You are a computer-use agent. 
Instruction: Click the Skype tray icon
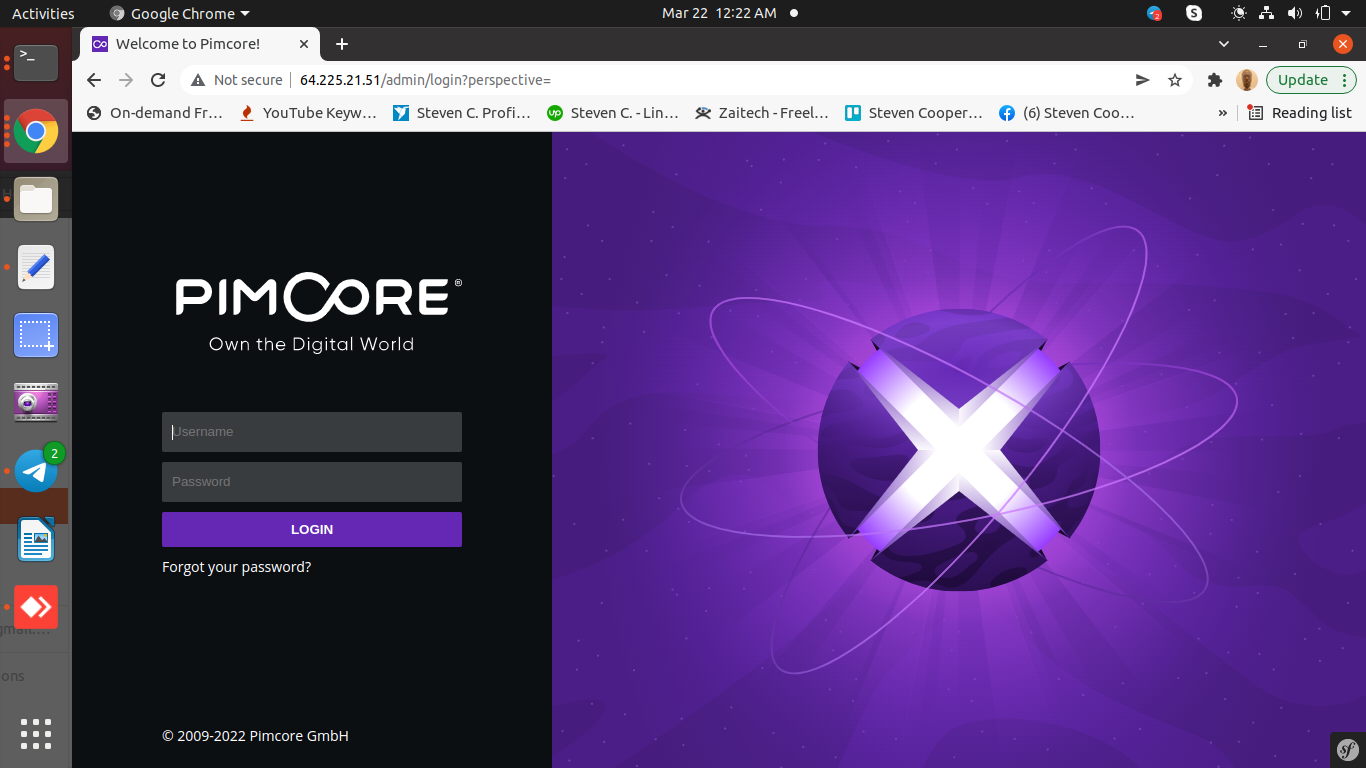coord(1194,13)
